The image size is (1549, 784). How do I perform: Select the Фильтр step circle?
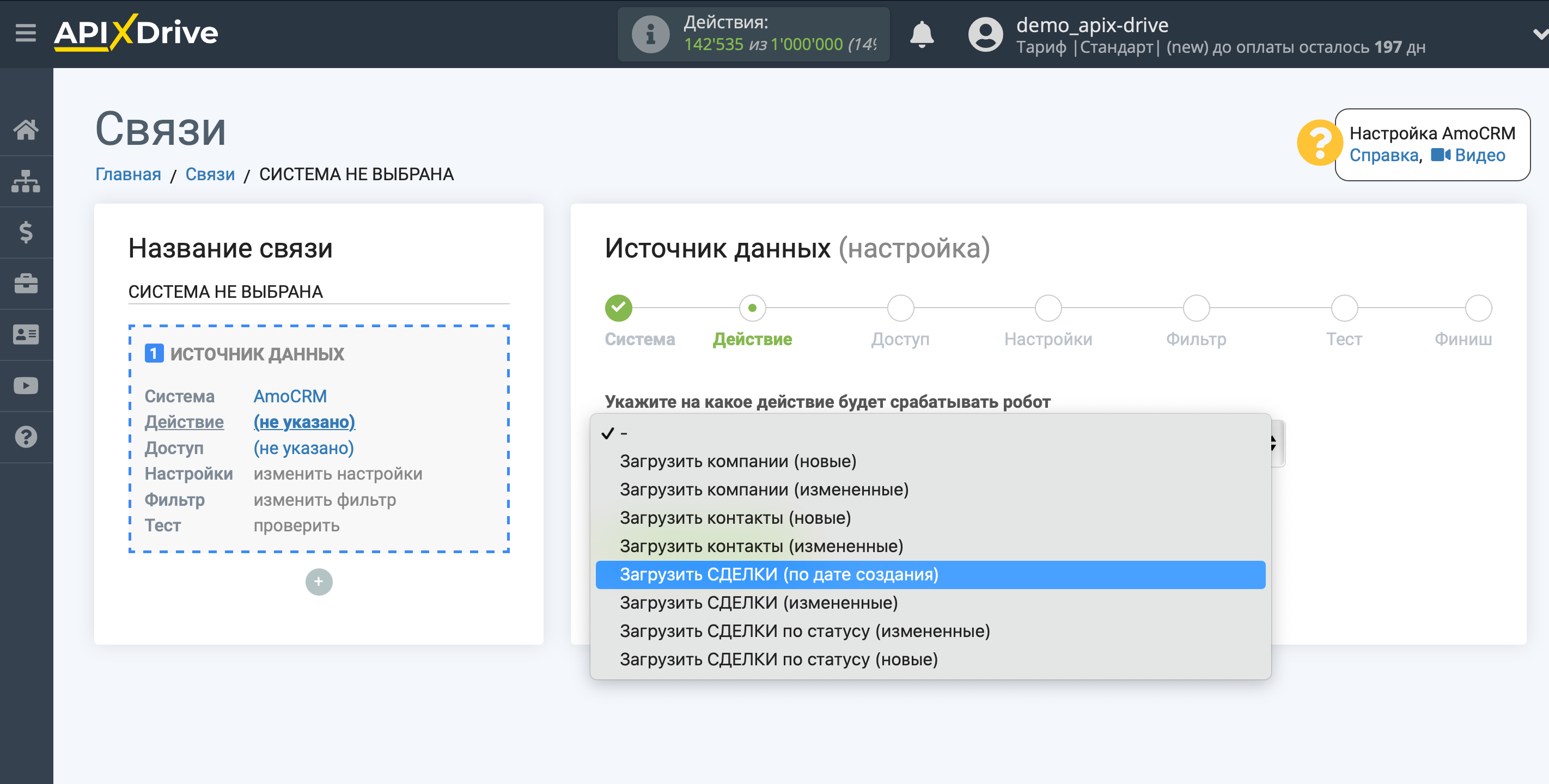[1196, 308]
